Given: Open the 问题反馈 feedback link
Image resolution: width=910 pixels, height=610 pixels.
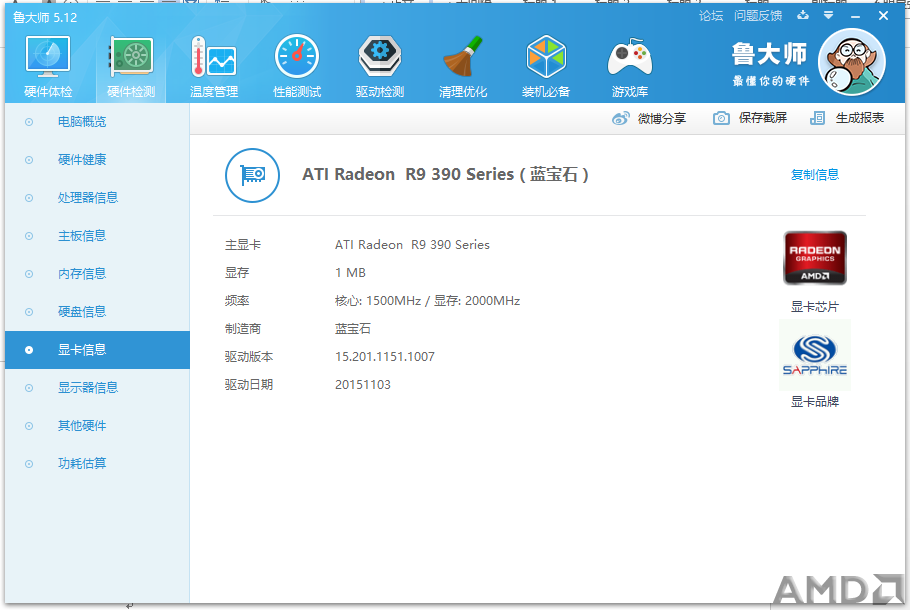Looking at the screenshot, I should pyautogui.click(x=758, y=16).
